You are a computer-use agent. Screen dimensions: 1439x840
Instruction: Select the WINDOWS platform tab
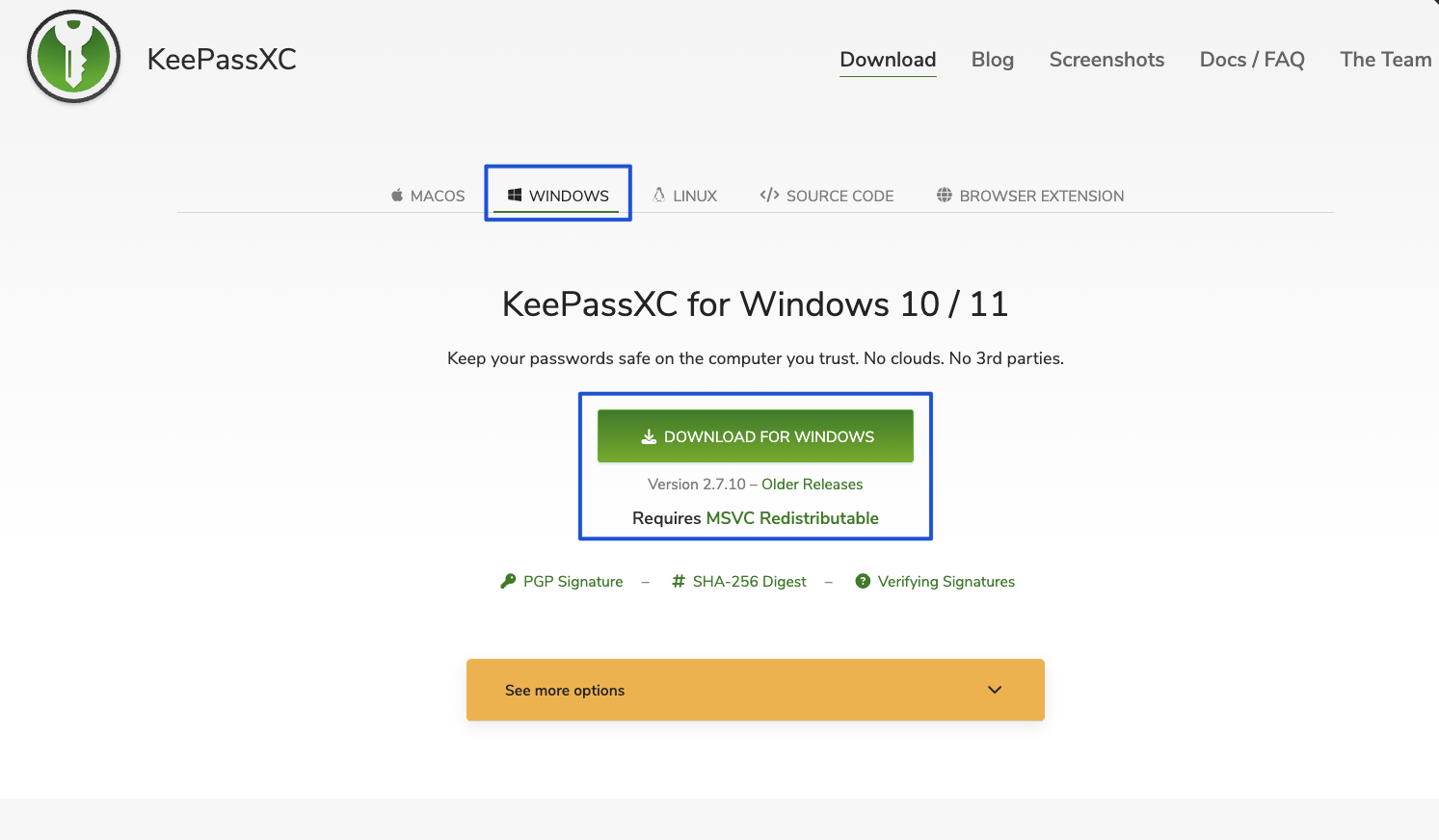[559, 196]
